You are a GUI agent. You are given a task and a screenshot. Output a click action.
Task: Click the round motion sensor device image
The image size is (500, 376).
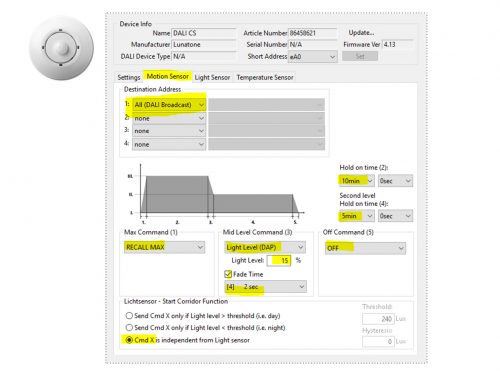tap(61, 48)
